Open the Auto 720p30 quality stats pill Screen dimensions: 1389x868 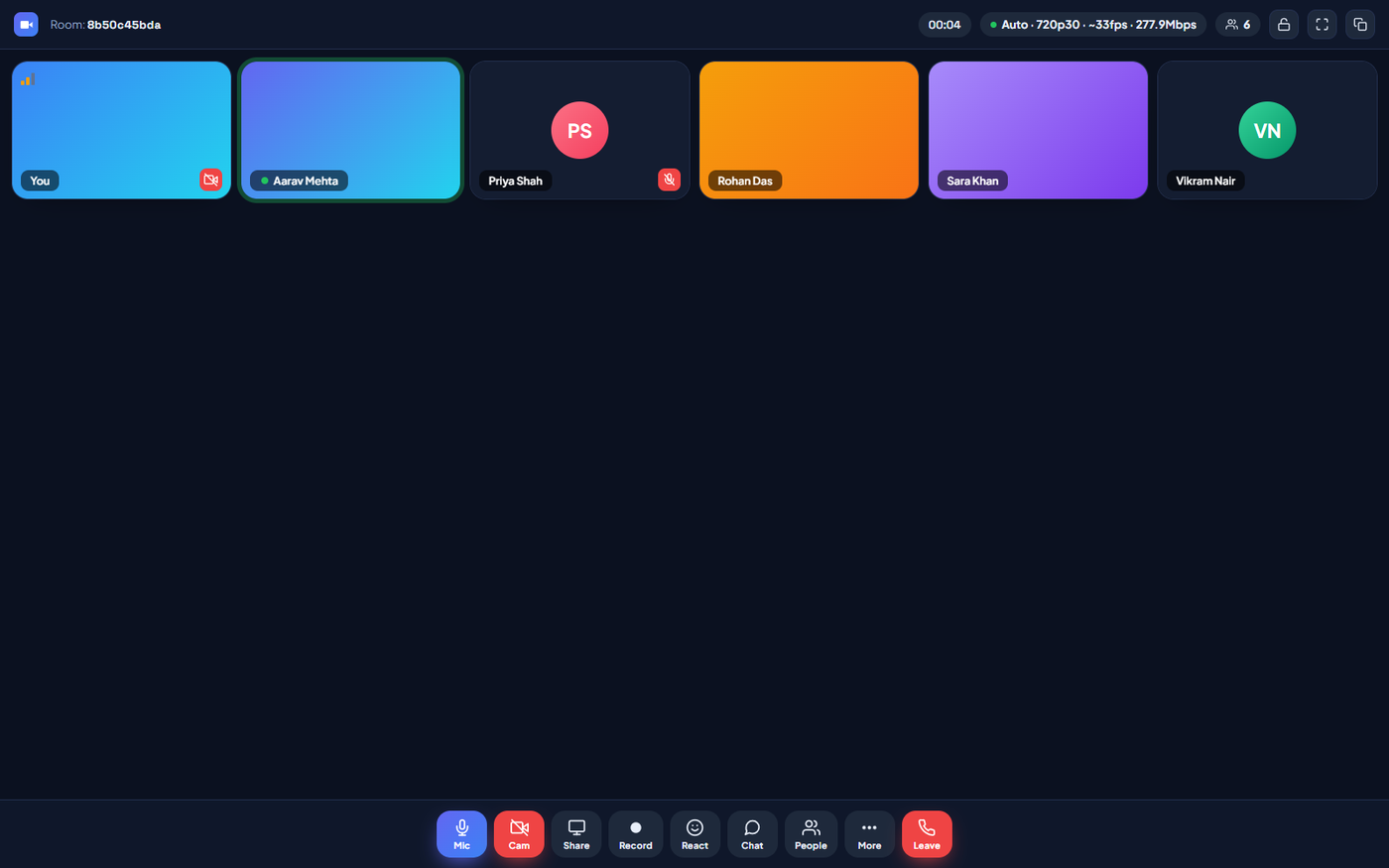tap(1093, 25)
